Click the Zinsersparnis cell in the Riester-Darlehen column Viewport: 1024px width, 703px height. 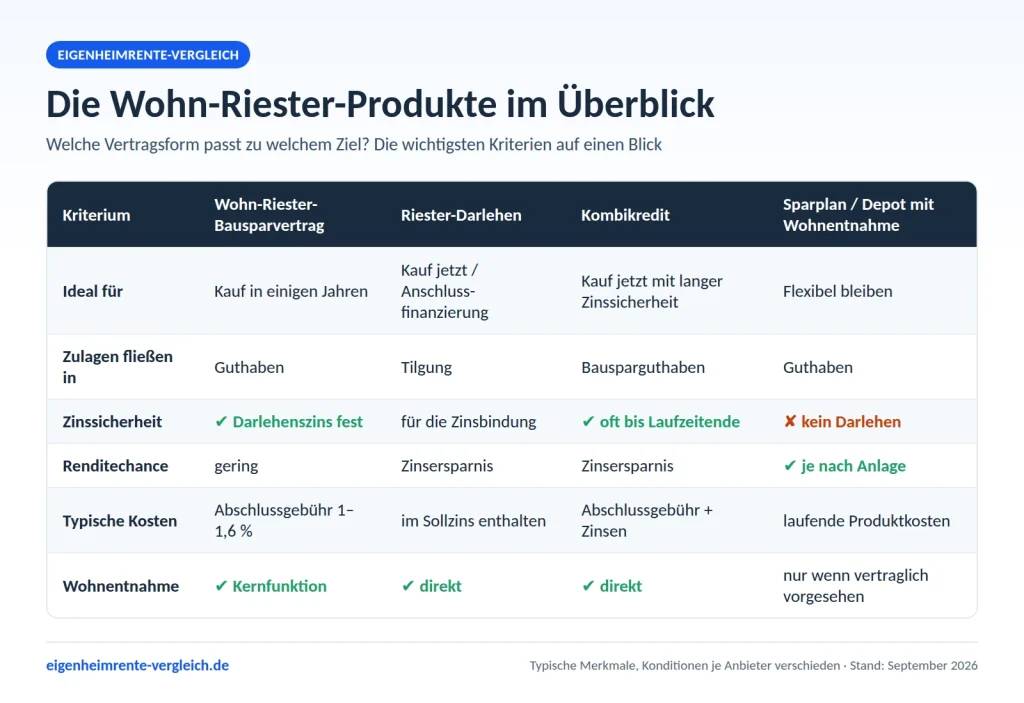point(447,466)
